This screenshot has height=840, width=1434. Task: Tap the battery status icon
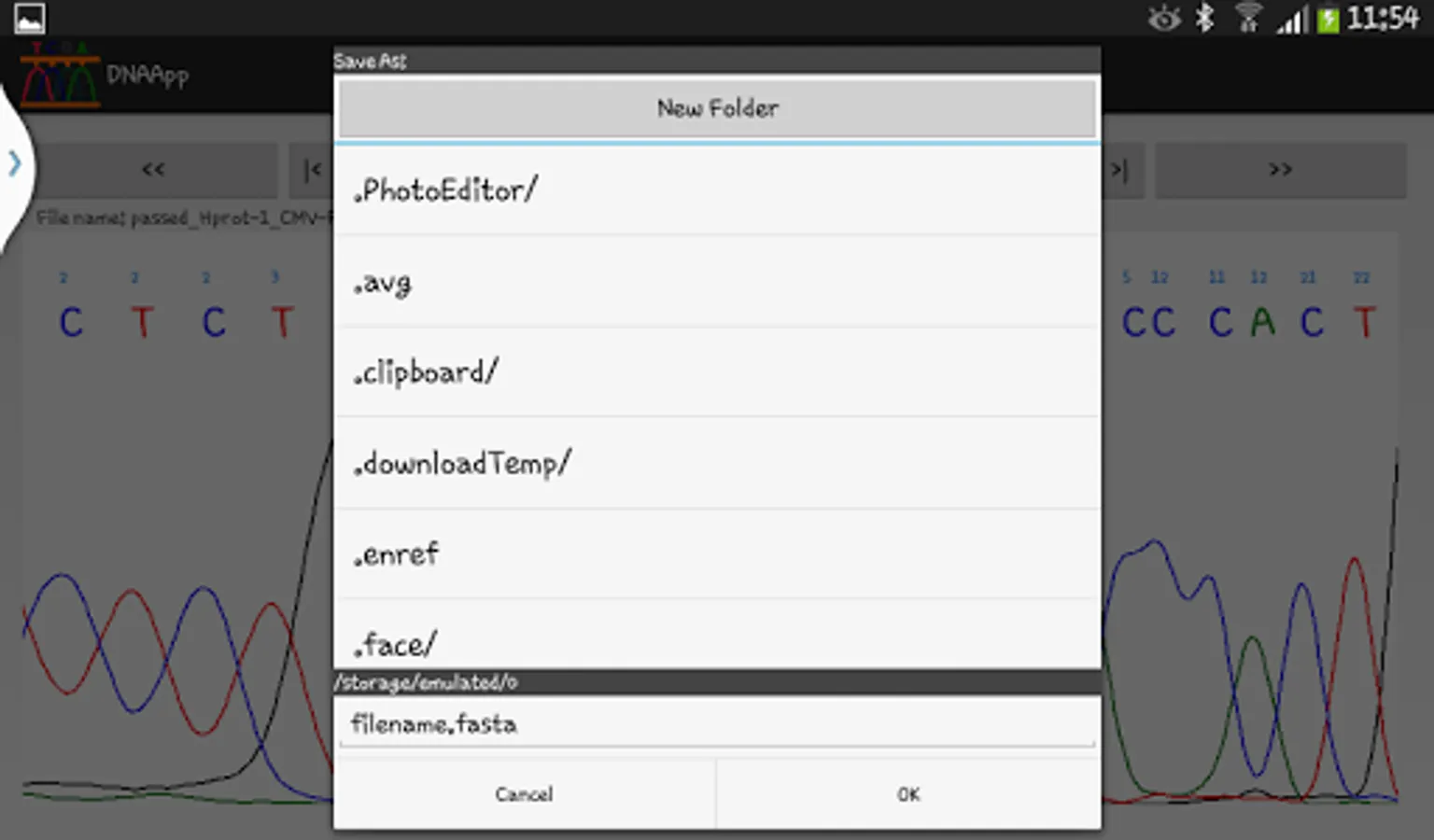click(1328, 19)
